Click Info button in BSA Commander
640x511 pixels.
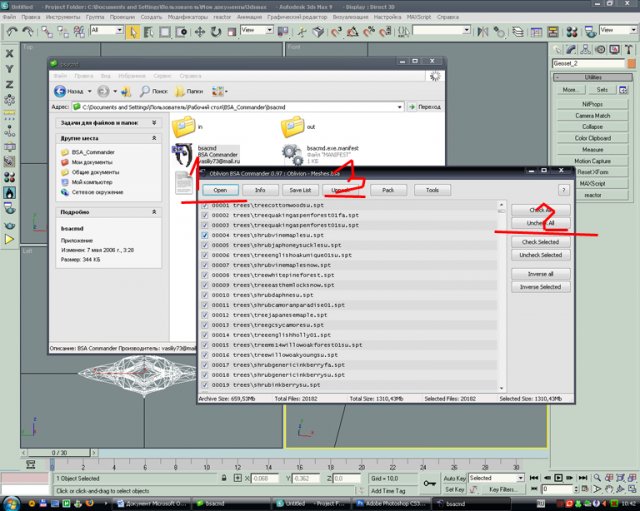pos(260,190)
